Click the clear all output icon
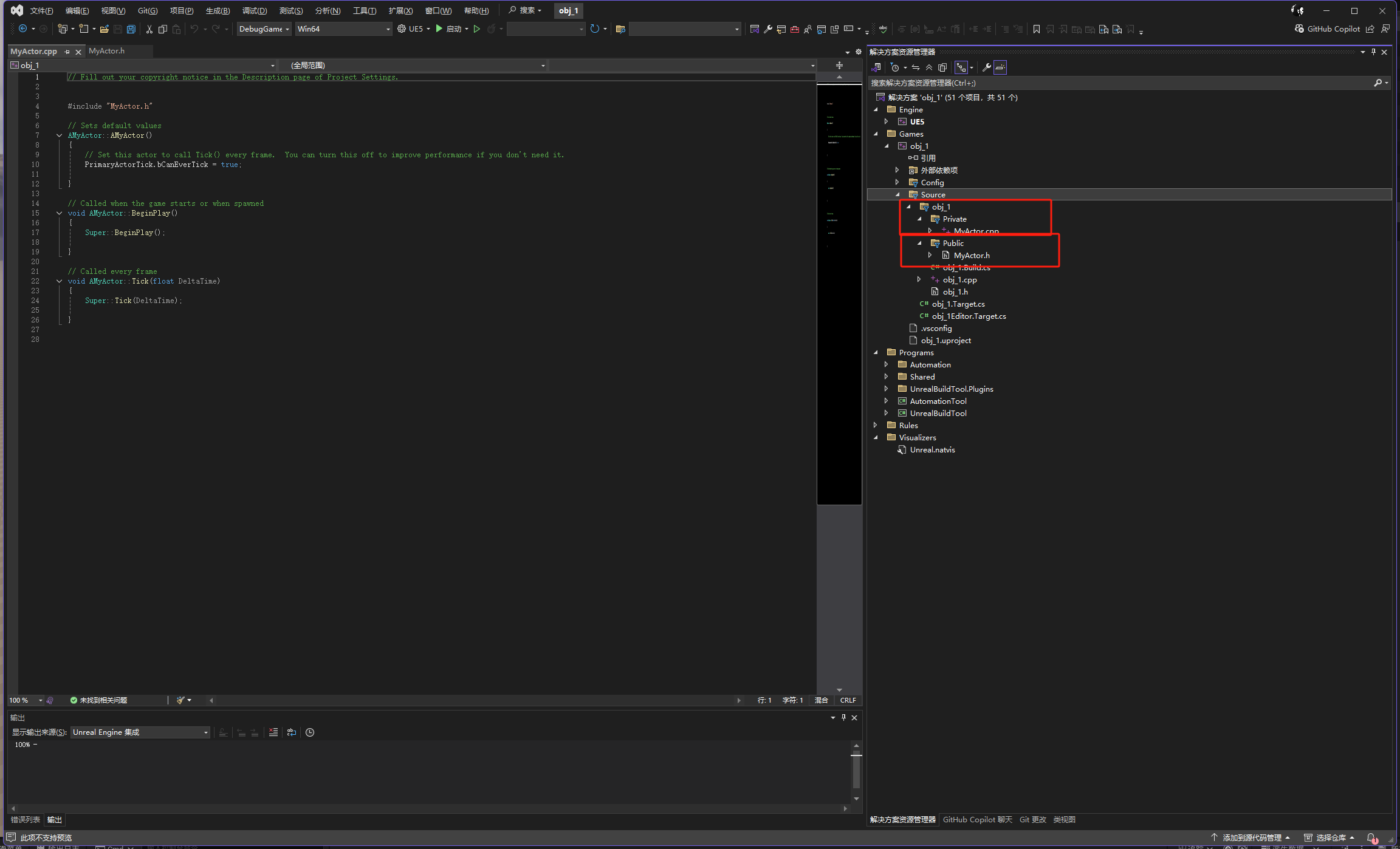This screenshot has height=849, width=1400. tap(273, 732)
